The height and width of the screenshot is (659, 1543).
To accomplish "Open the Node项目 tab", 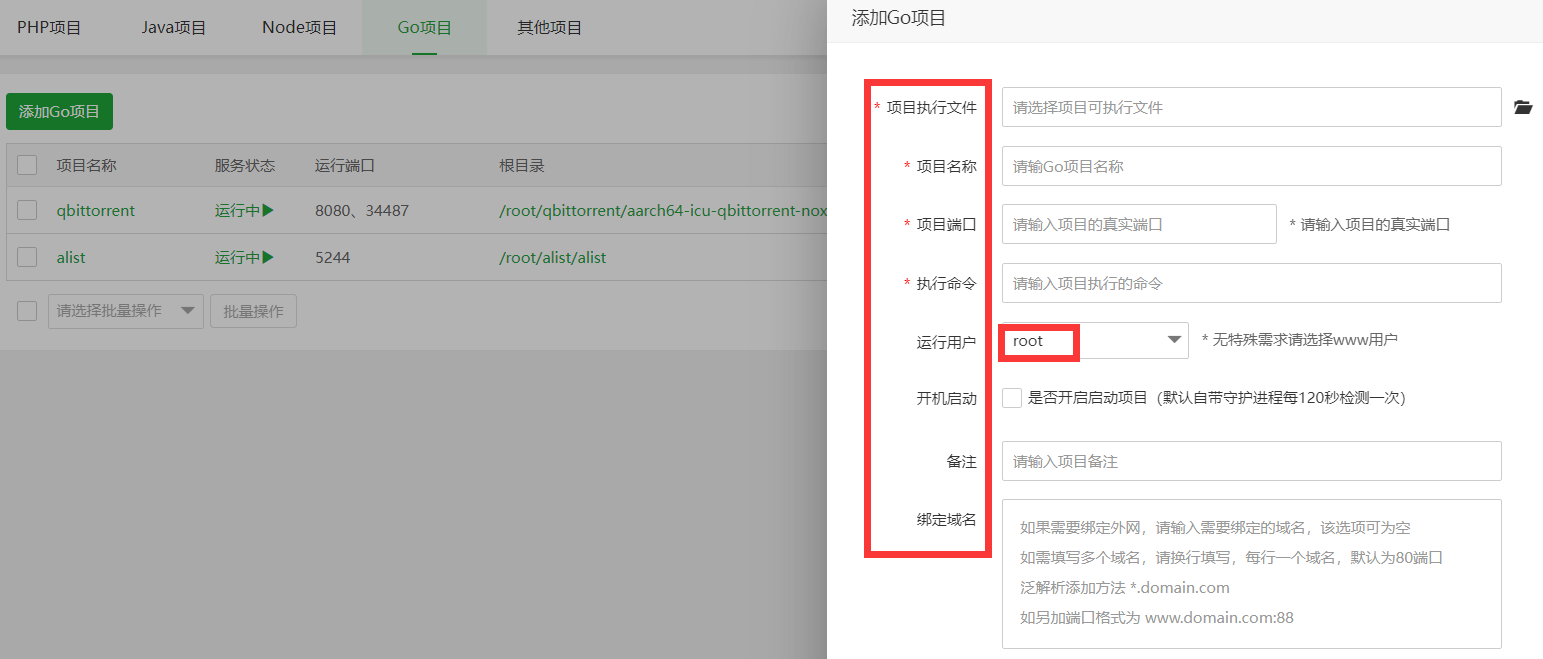I will coord(297,27).
